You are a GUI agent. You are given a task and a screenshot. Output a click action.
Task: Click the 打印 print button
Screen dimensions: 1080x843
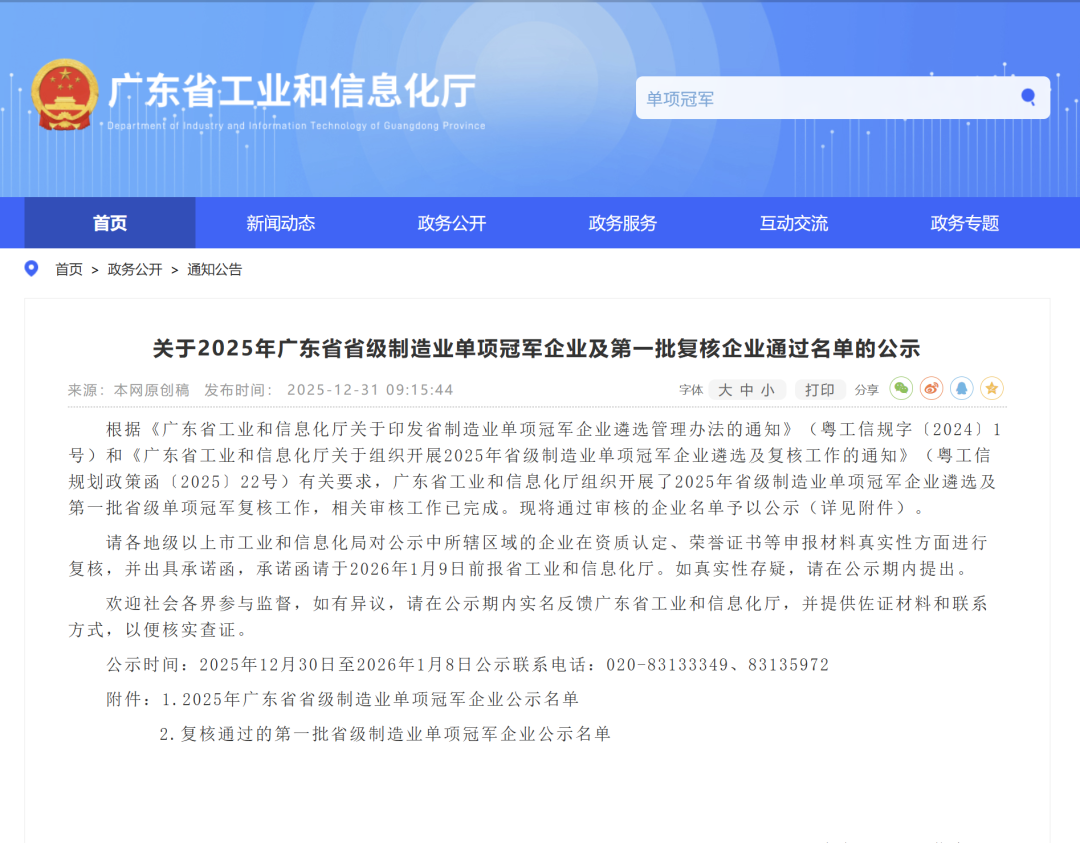click(x=820, y=390)
